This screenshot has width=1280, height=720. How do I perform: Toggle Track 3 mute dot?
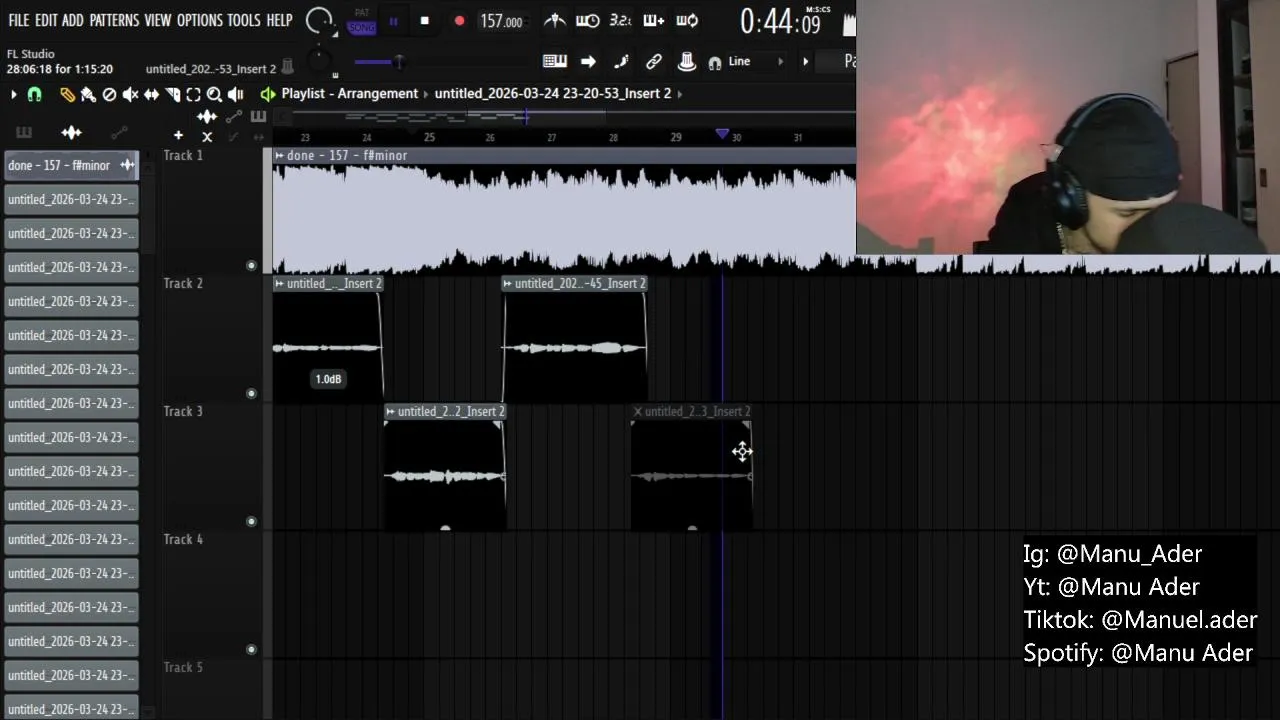251,521
